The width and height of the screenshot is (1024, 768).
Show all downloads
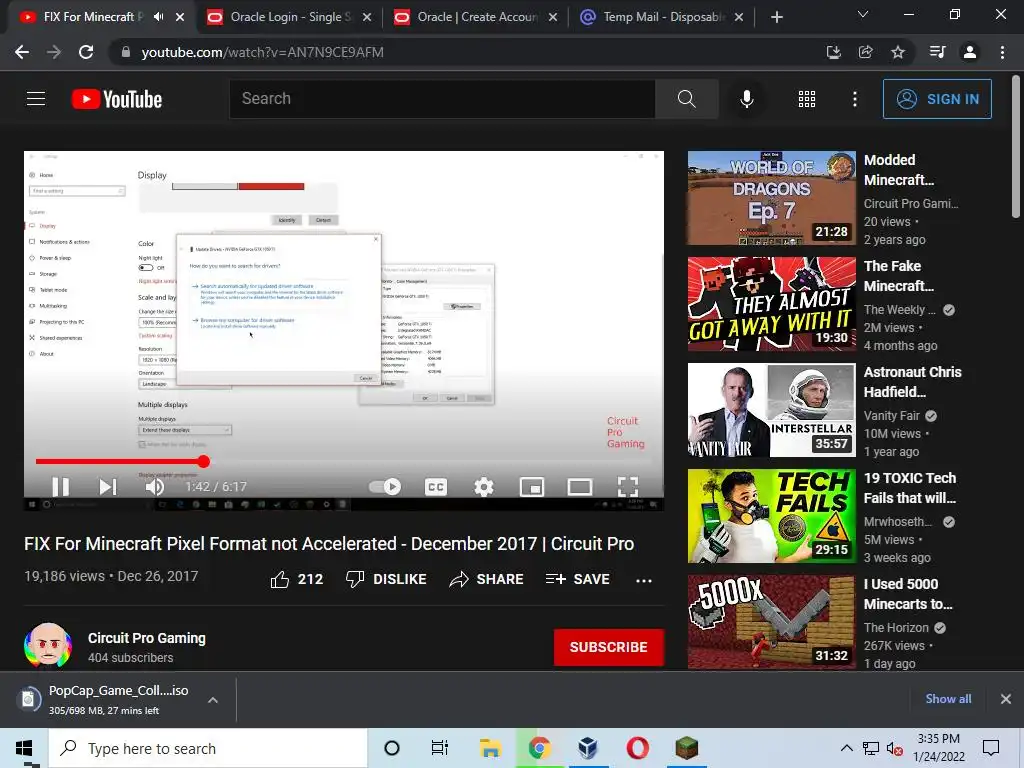pyautogui.click(x=948, y=699)
